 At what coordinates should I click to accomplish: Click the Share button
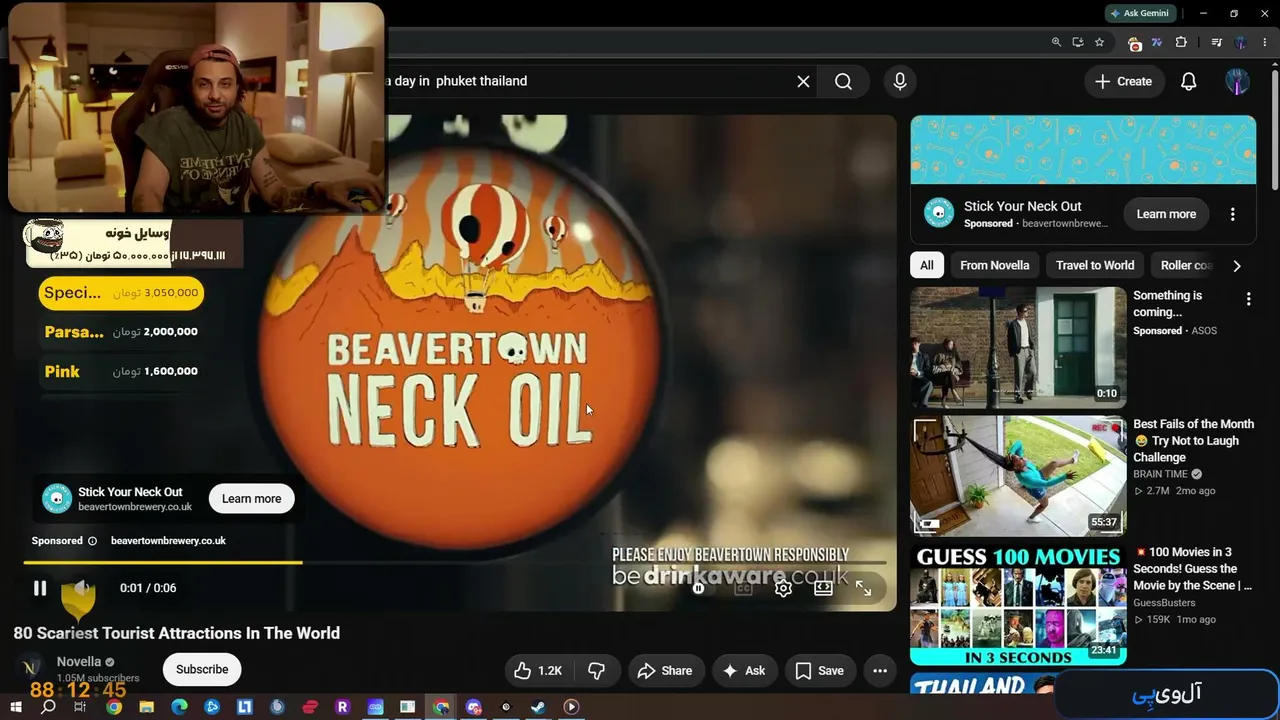[665, 671]
